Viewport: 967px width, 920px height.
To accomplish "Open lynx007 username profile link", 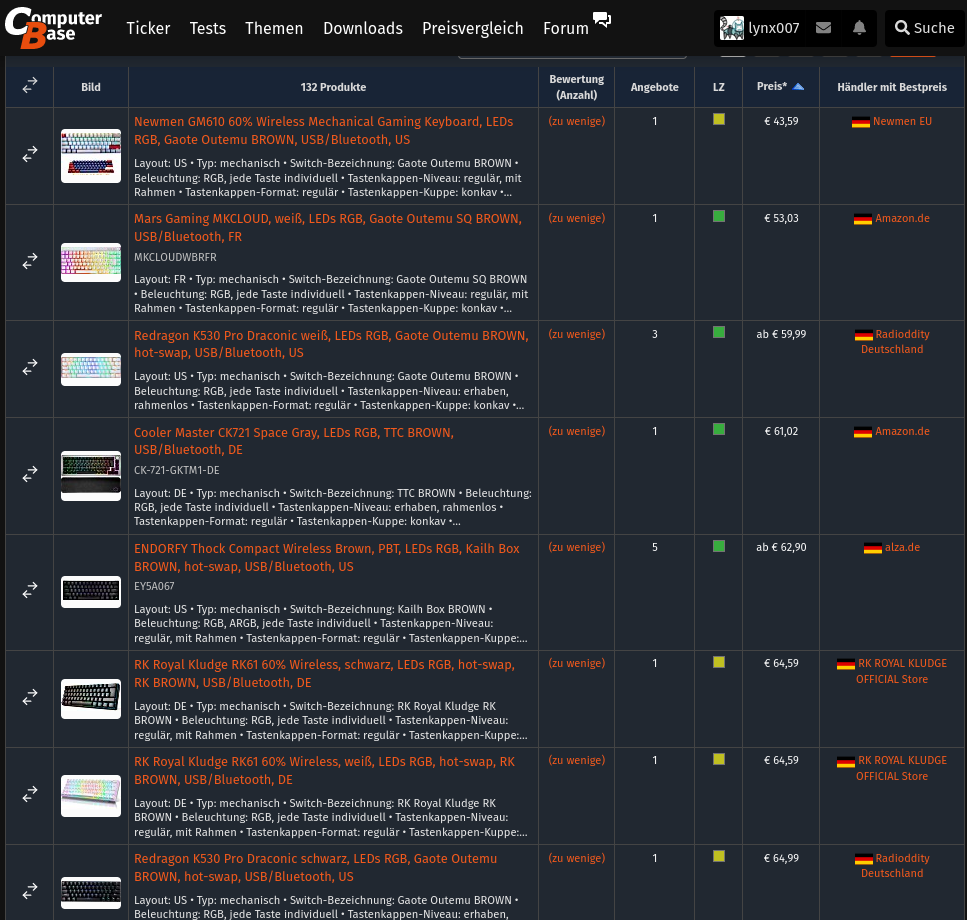I will 773,28.
